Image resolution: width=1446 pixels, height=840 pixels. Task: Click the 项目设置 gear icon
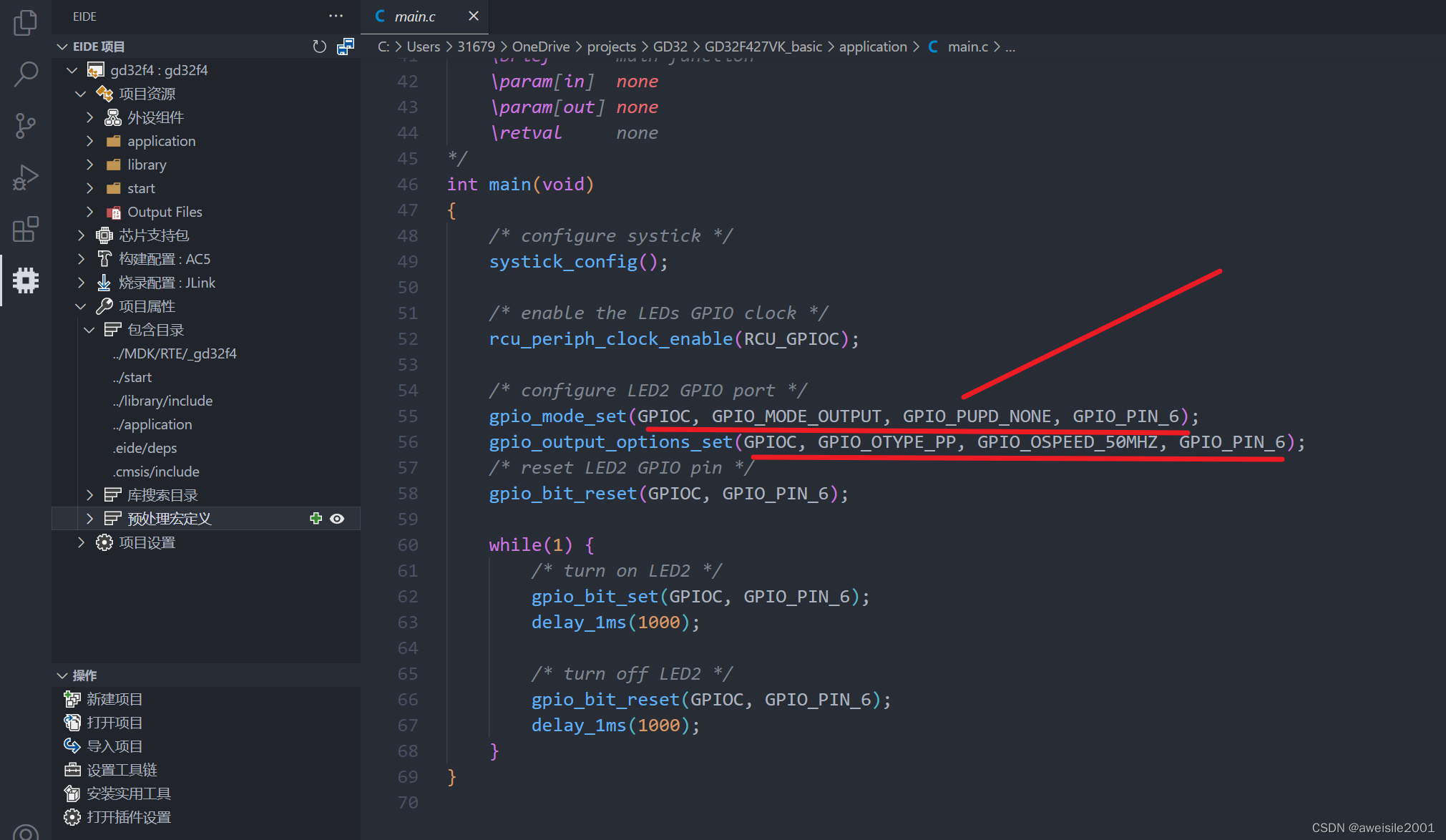tap(104, 542)
